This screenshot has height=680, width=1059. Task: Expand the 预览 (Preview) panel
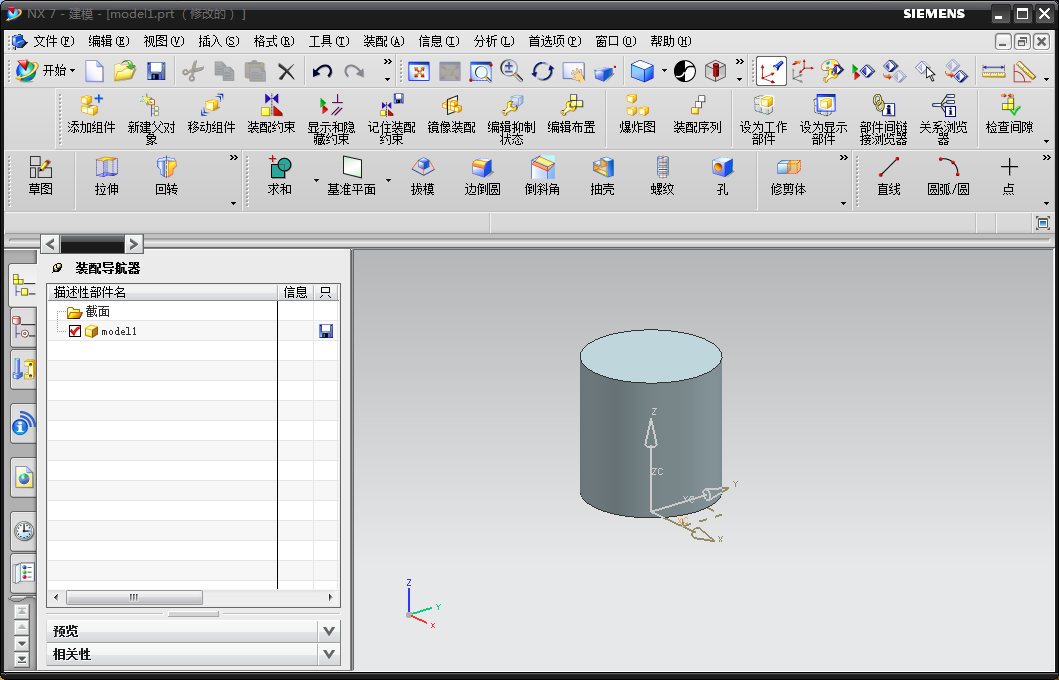click(328, 631)
